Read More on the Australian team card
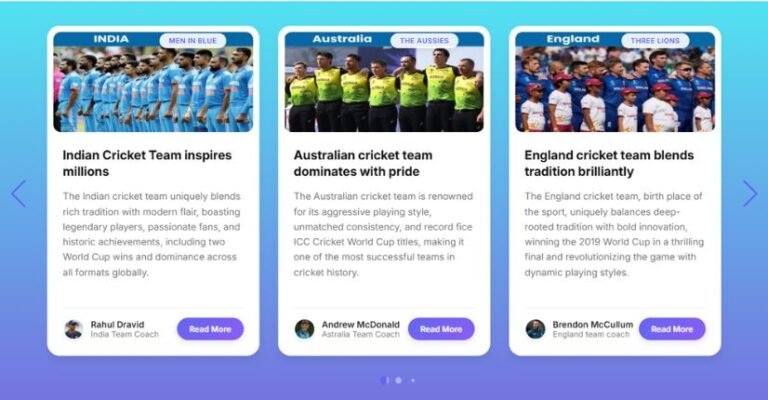The height and width of the screenshot is (400, 768). (441, 329)
